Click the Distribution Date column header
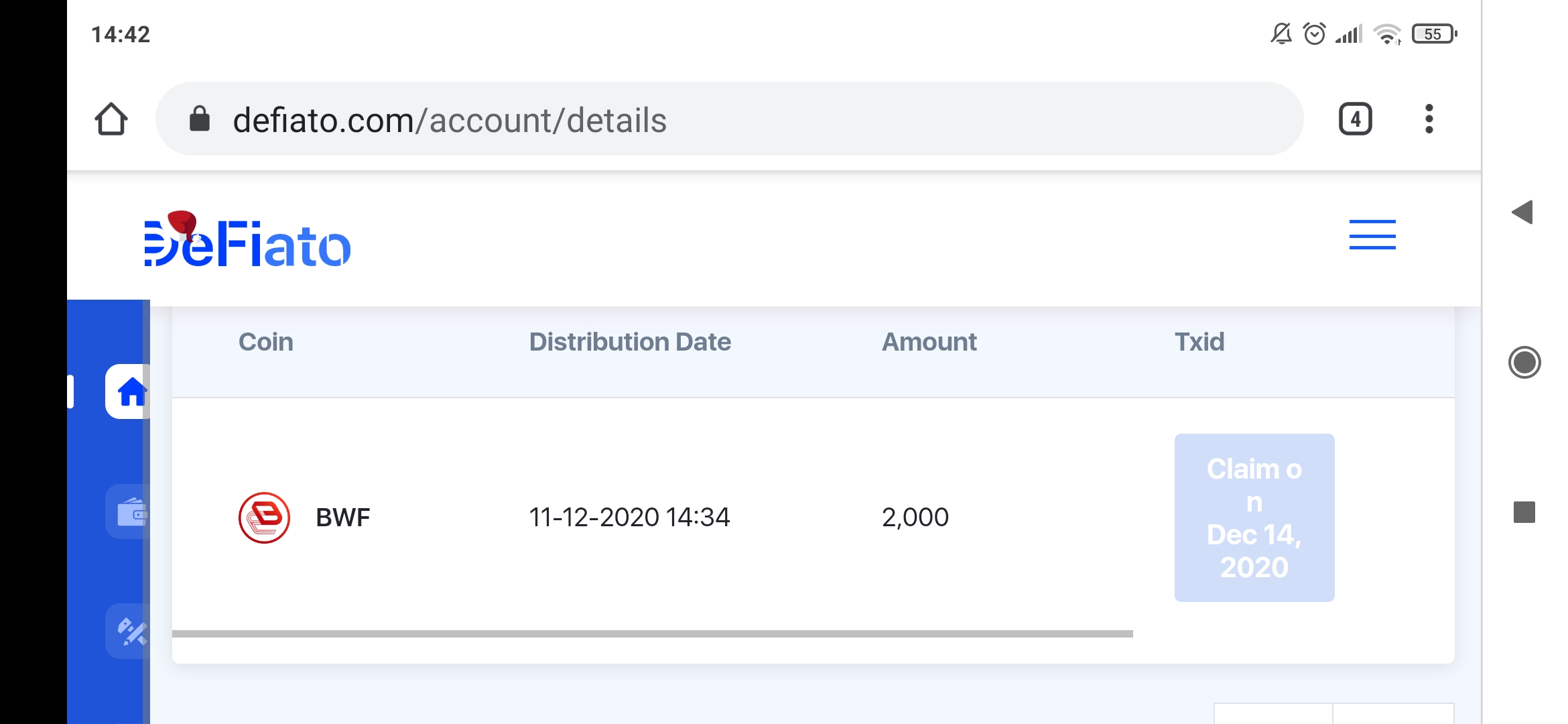 [630, 342]
